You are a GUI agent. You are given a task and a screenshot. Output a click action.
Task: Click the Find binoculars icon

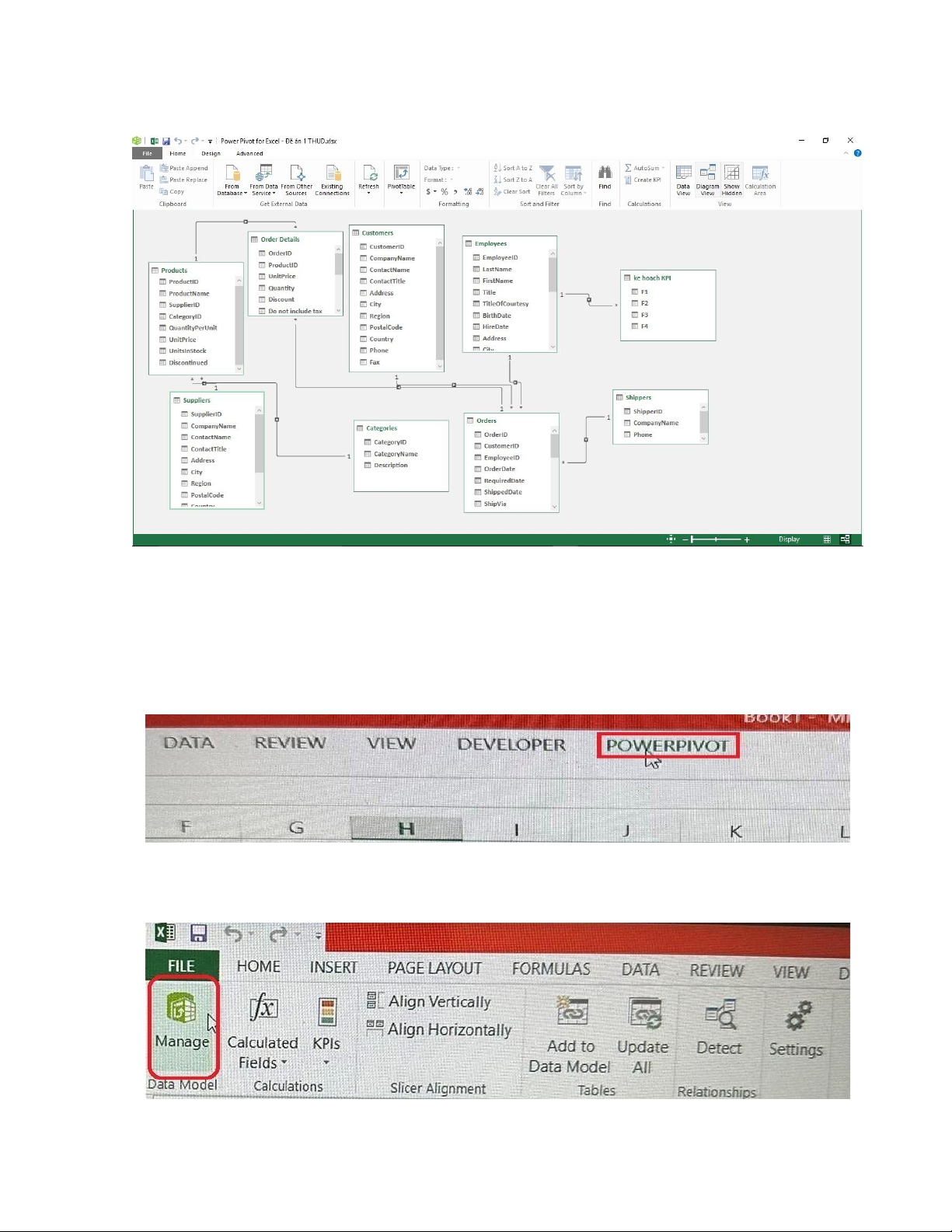coord(605,173)
